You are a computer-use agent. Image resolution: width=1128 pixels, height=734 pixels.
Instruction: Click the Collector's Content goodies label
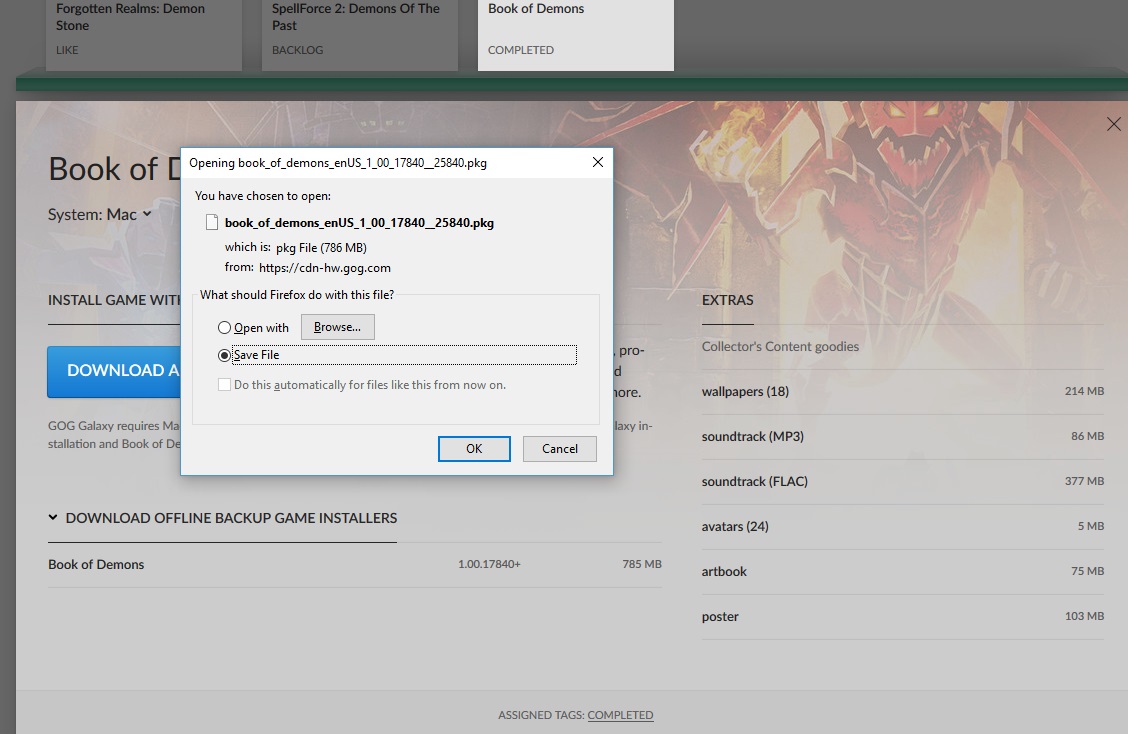781,347
